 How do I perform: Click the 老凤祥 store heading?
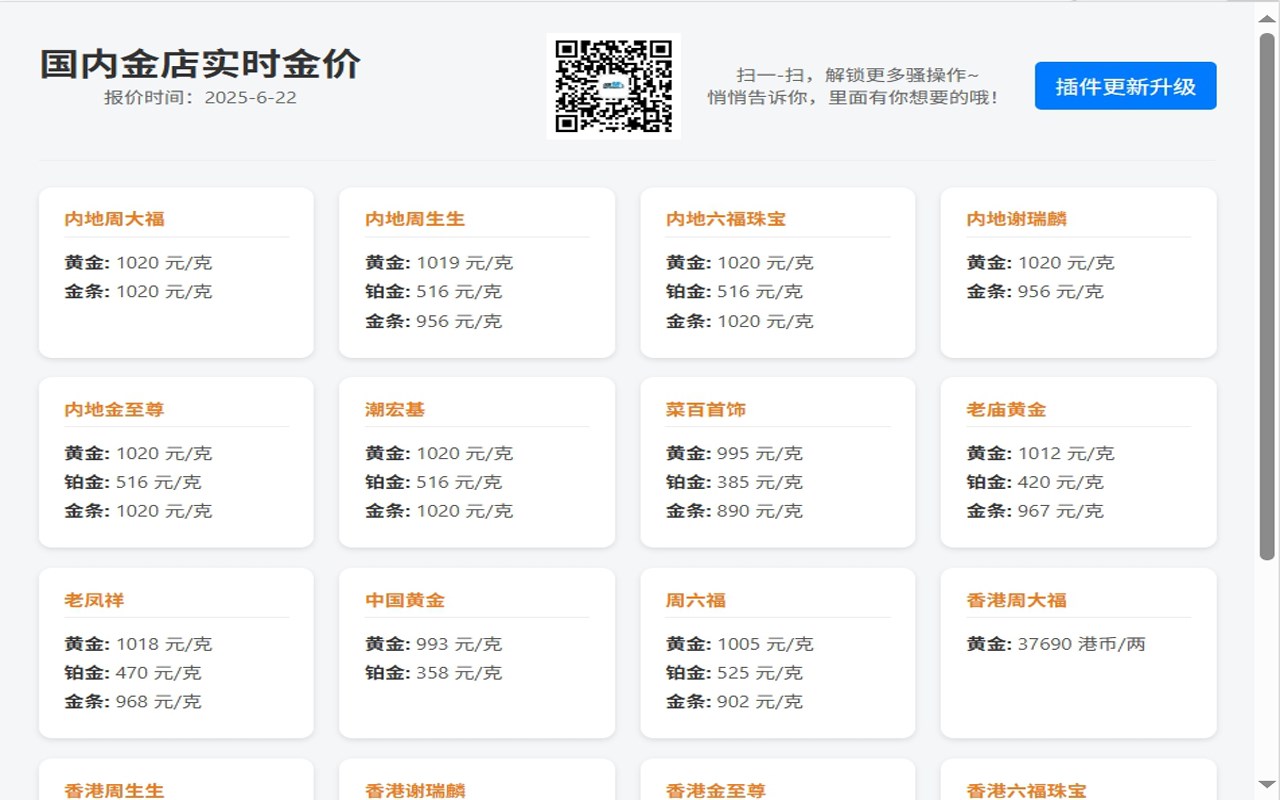coord(95,599)
